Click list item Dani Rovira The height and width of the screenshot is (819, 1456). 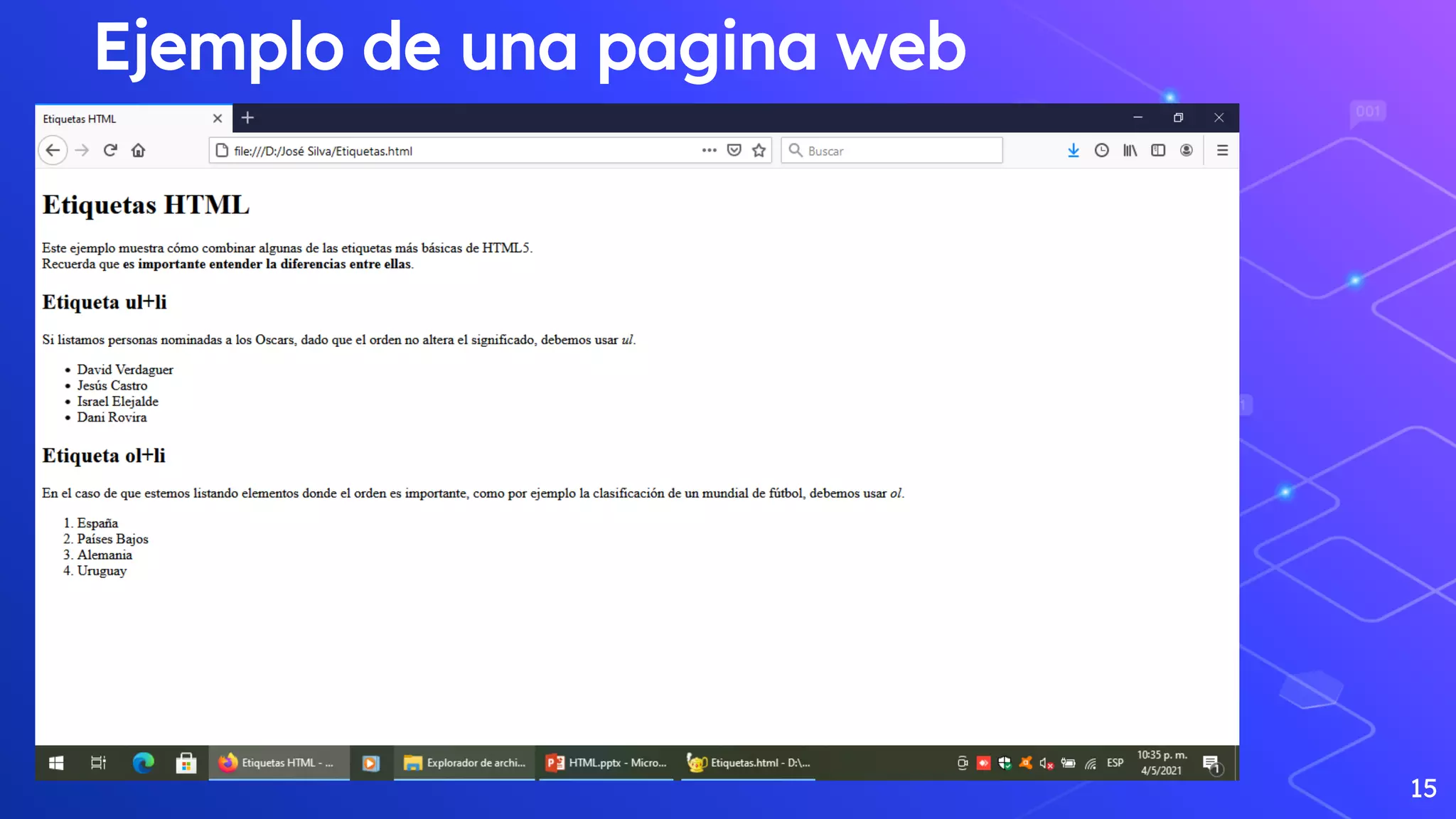pyautogui.click(x=112, y=417)
